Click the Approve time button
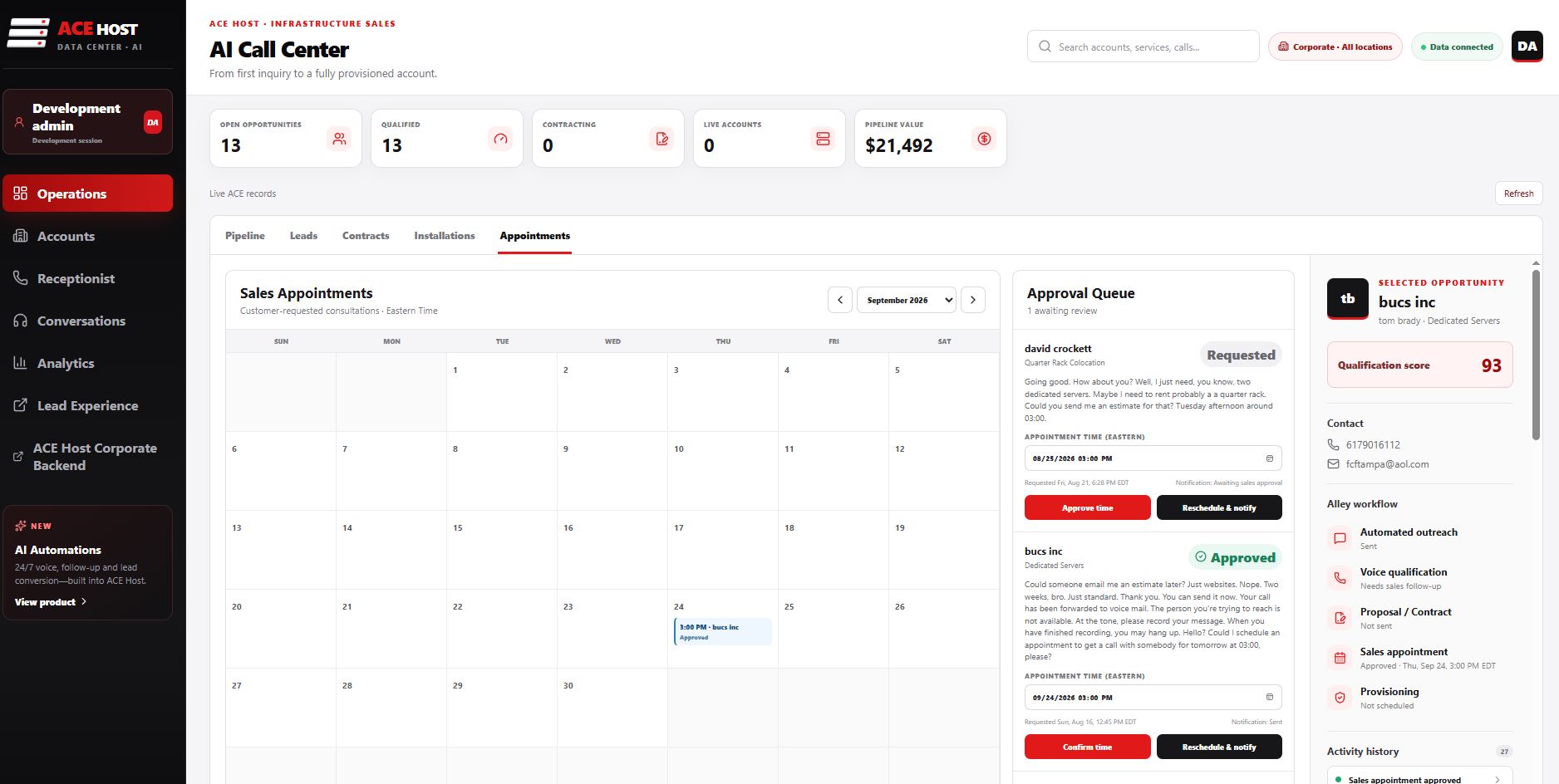 pos(1087,507)
